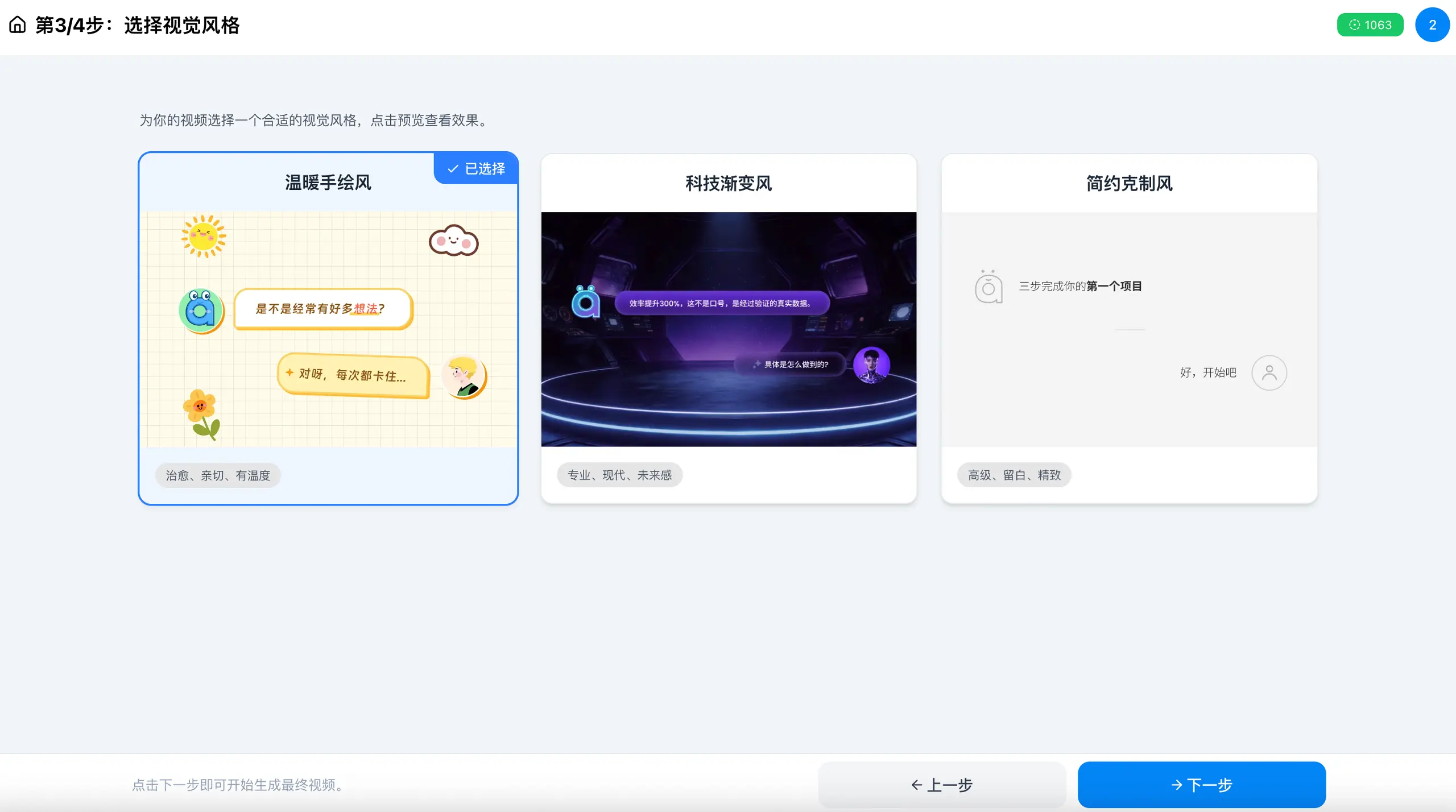This screenshot has width=1456, height=812.
Task: Proceed with the 下一步 button
Action: tap(1201, 785)
